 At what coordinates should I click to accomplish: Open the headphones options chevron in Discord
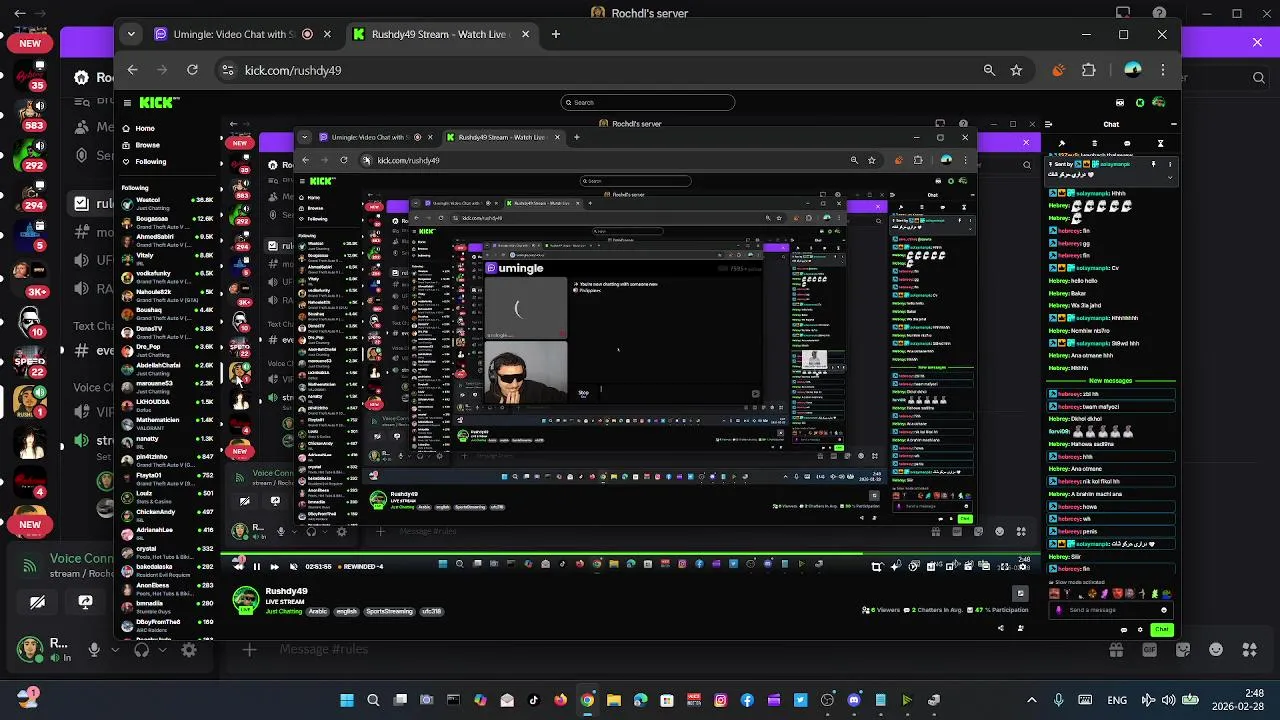162,649
